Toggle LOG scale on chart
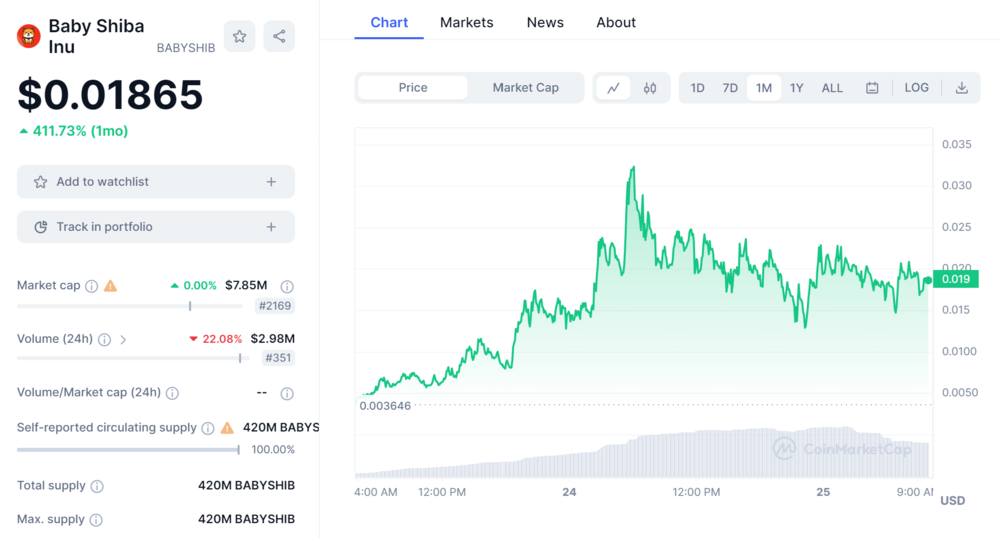The height and width of the screenshot is (538, 1000). coord(916,88)
